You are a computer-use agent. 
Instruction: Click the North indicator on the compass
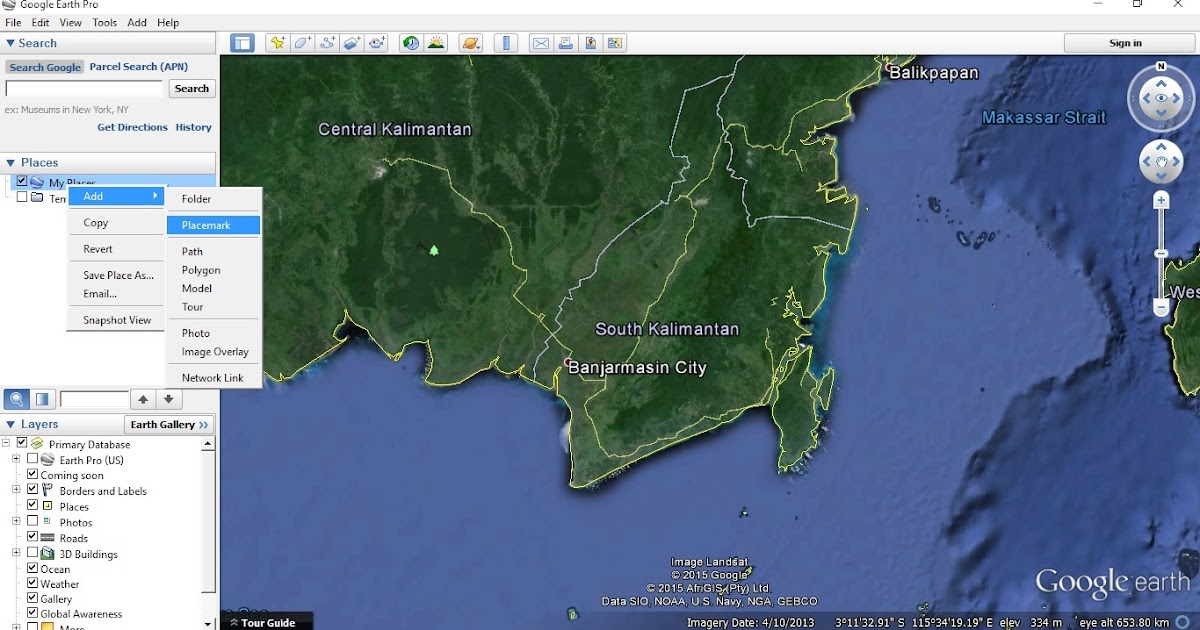point(1161,67)
